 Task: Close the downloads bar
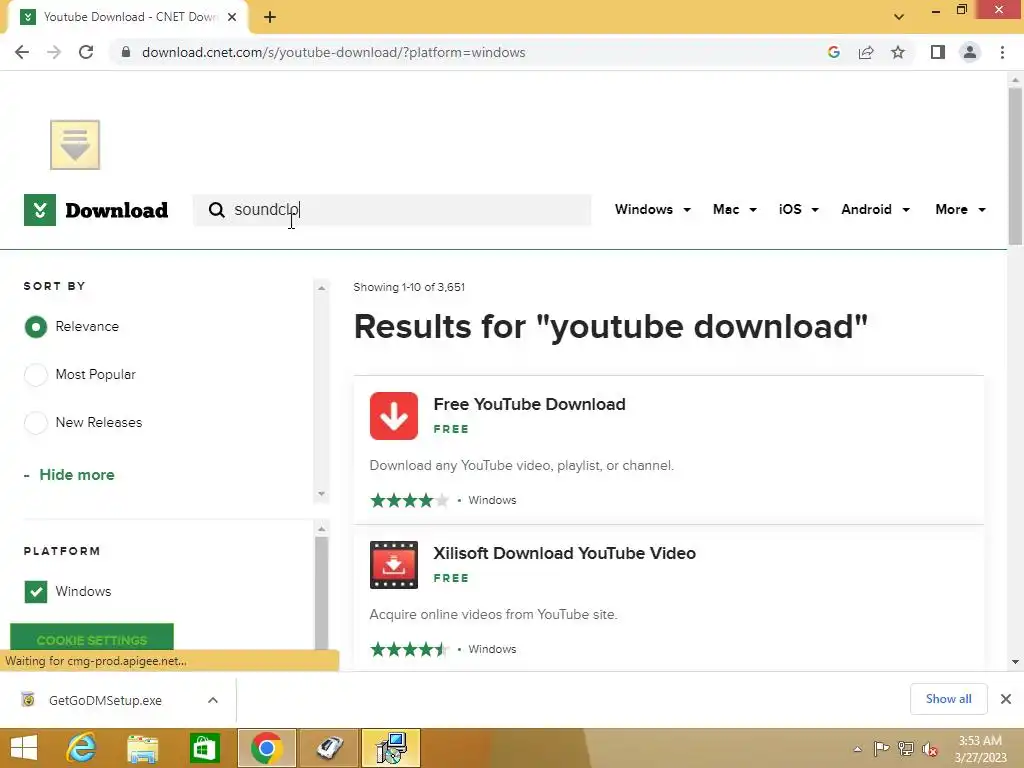pyautogui.click(x=1006, y=699)
